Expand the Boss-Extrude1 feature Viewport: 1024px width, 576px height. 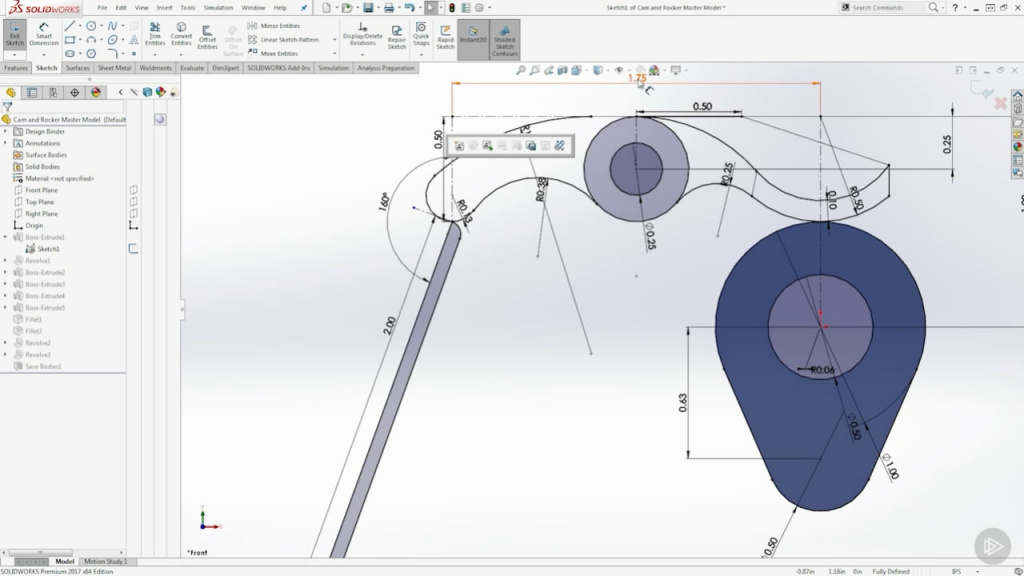pyautogui.click(x=7, y=237)
